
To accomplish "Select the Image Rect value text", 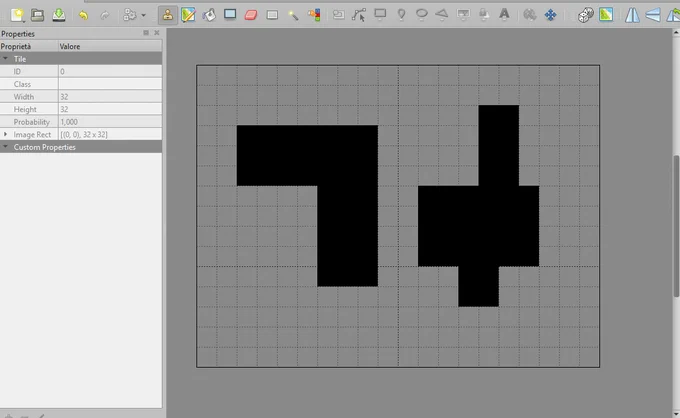I will coord(84,134).
